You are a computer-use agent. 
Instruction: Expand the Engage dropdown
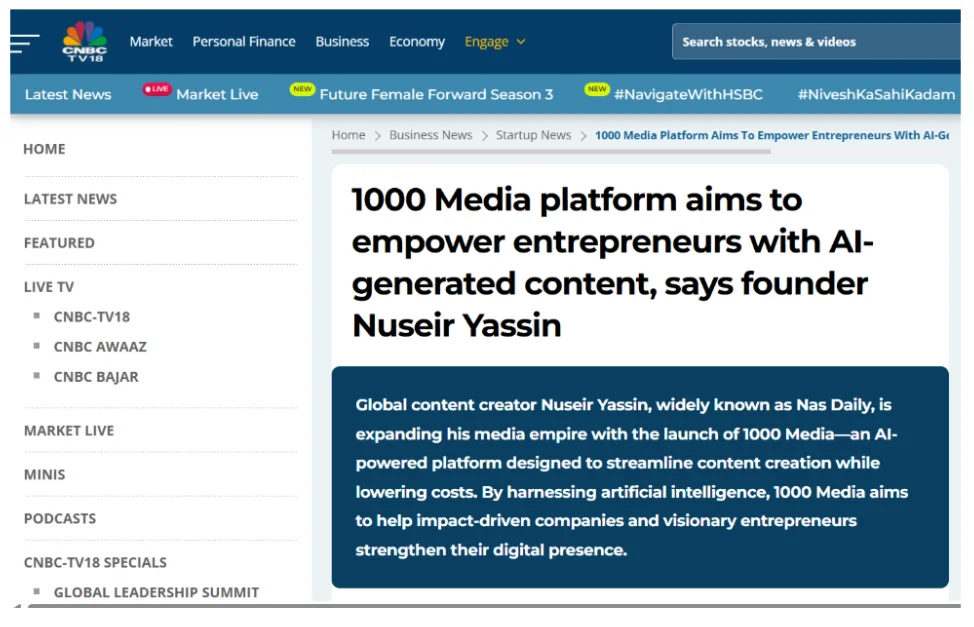[x=495, y=42]
